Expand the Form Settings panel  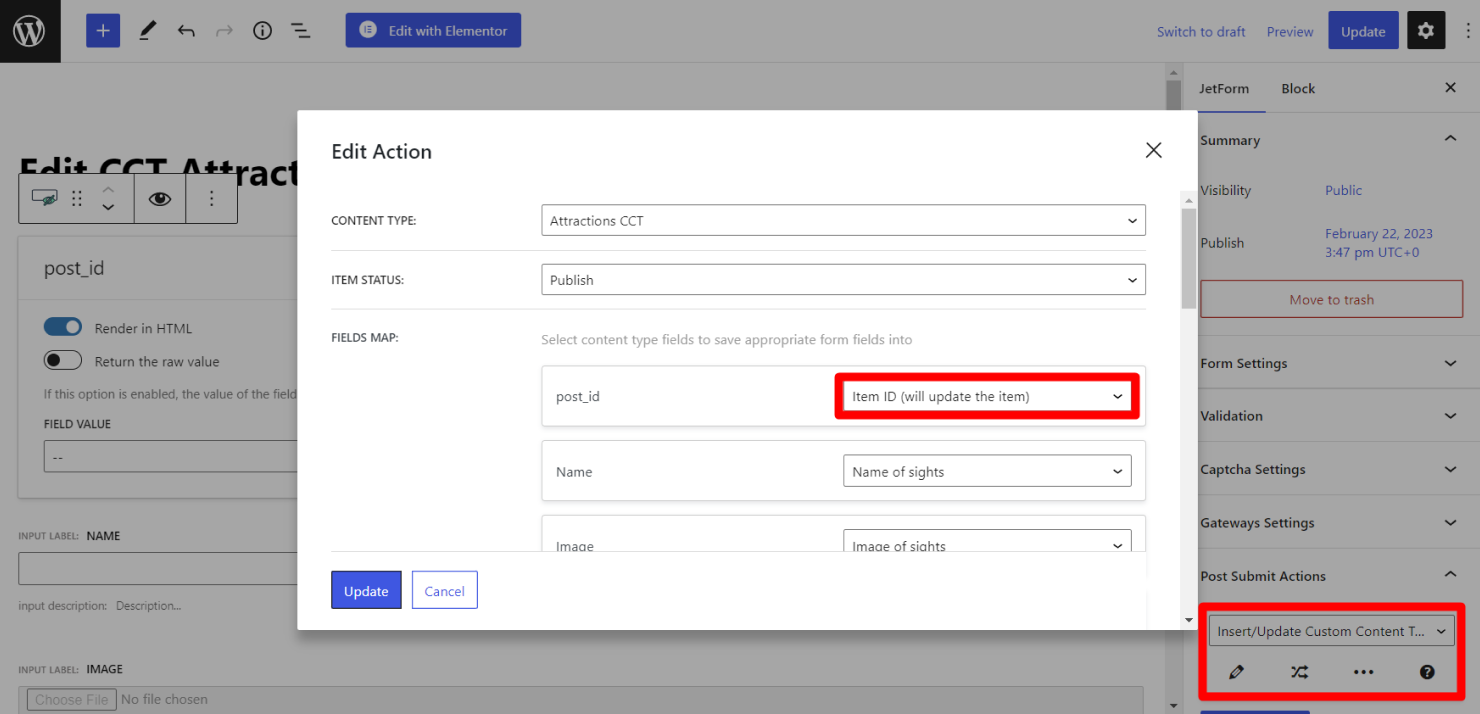tap(1329, 364)
